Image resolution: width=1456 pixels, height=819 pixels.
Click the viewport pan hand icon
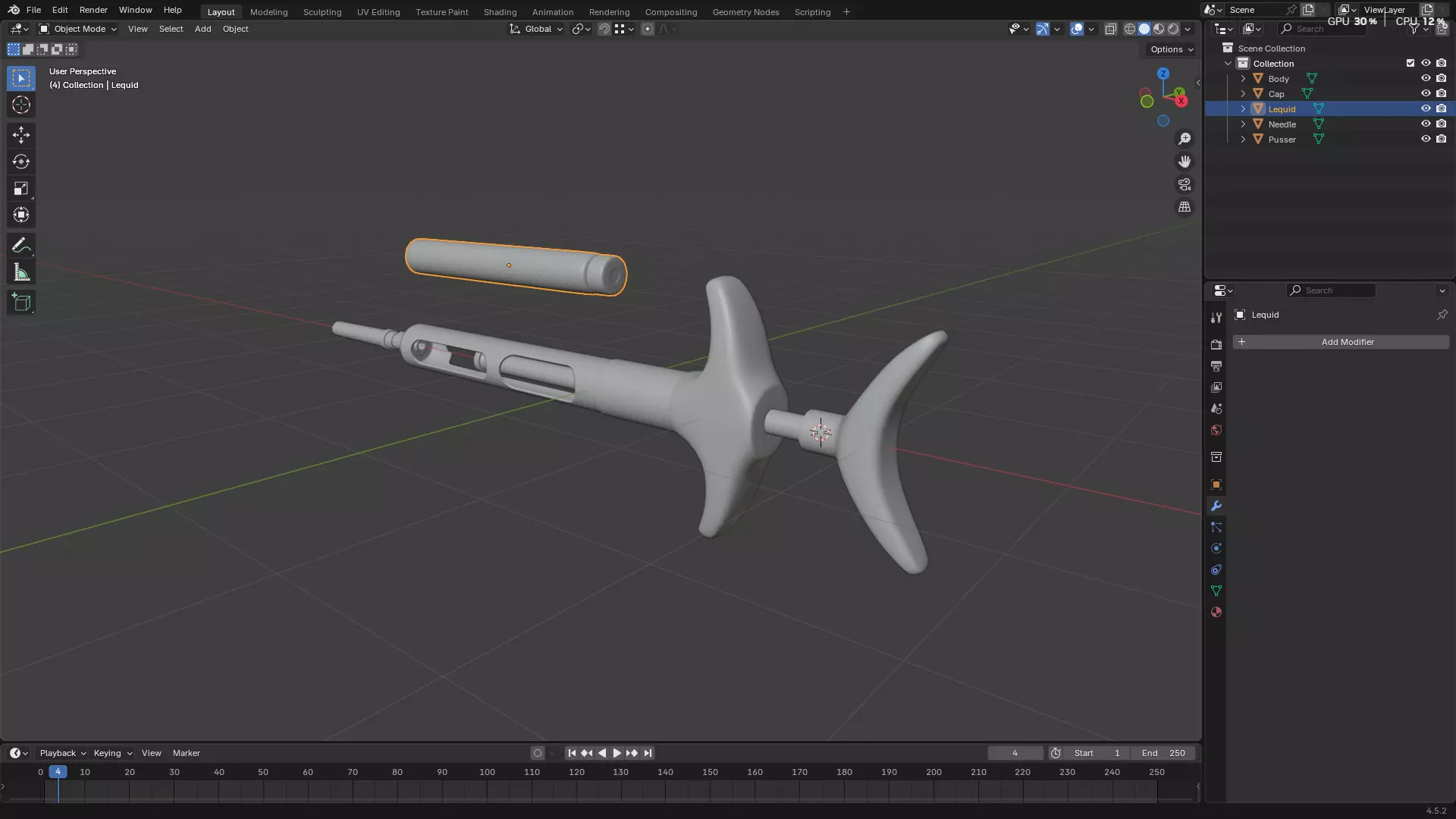pos(1185,162)
